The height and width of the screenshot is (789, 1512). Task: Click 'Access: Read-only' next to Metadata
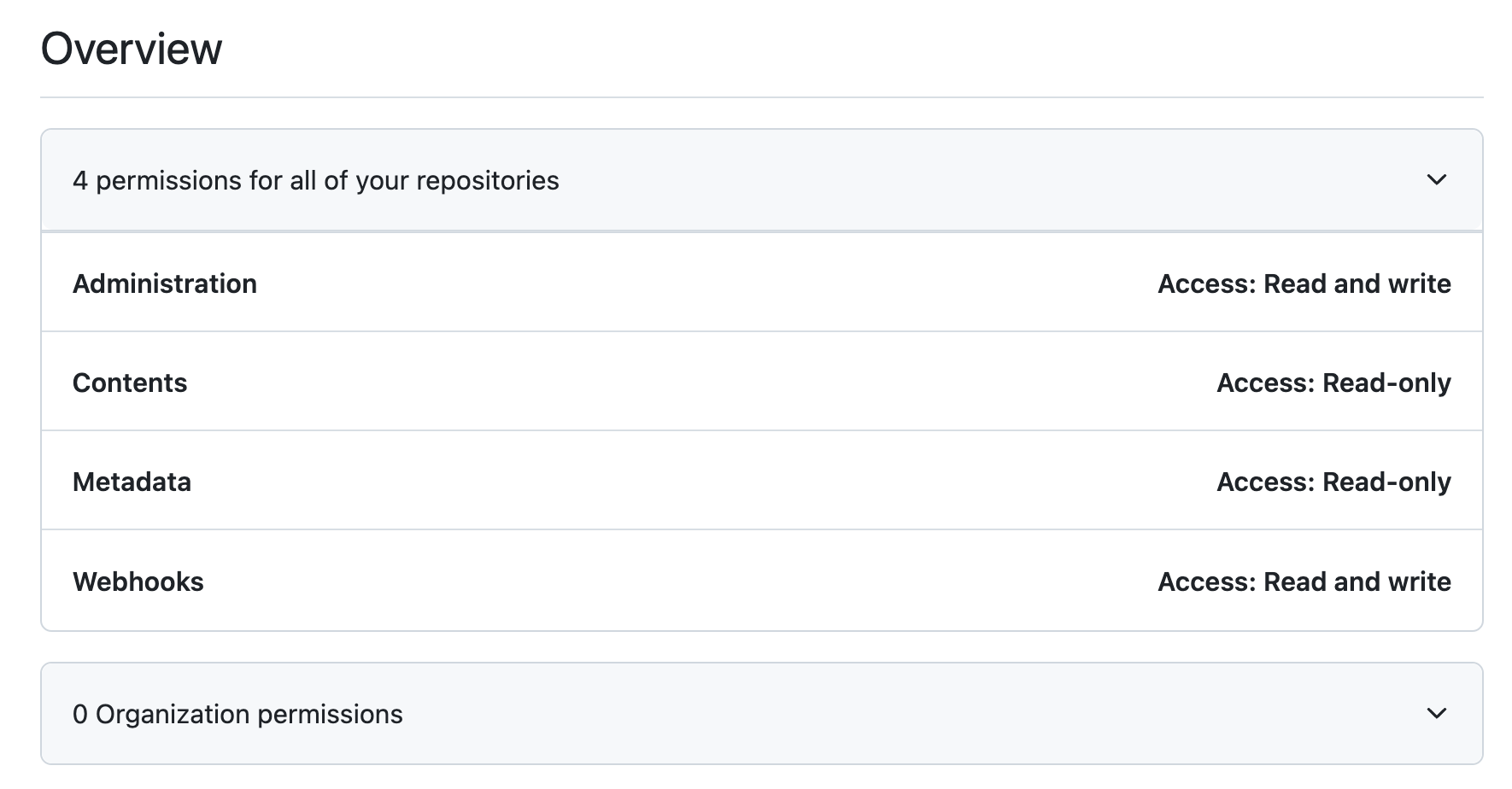coord(1333,482)
